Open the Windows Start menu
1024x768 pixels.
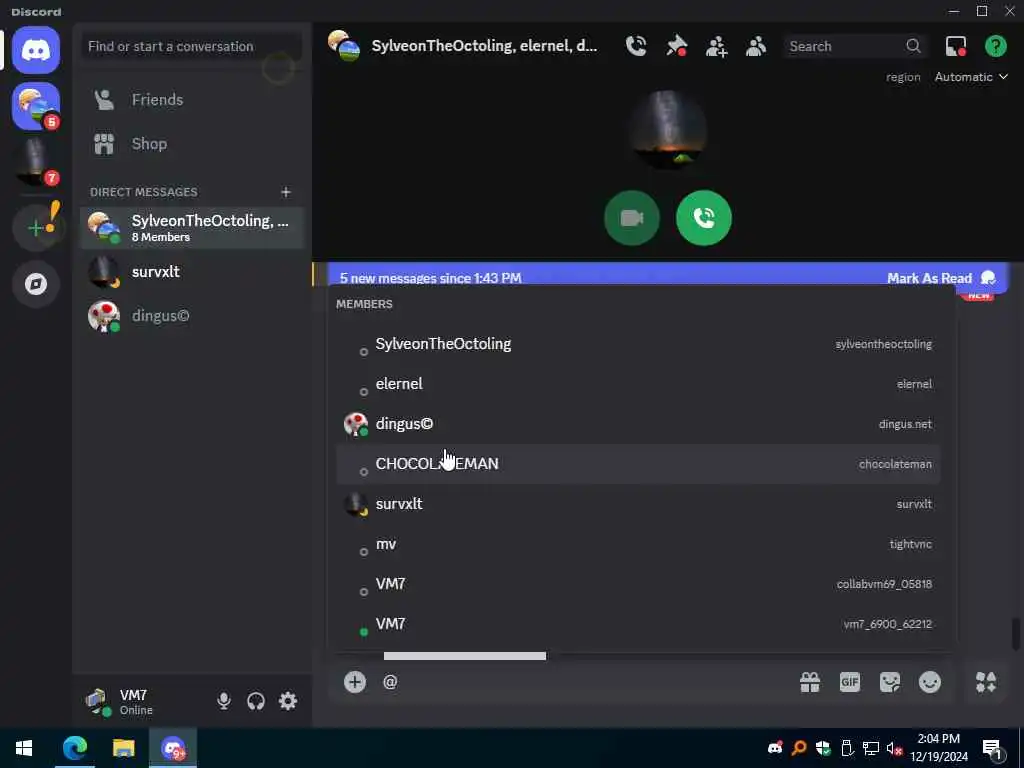coord(24,748)
